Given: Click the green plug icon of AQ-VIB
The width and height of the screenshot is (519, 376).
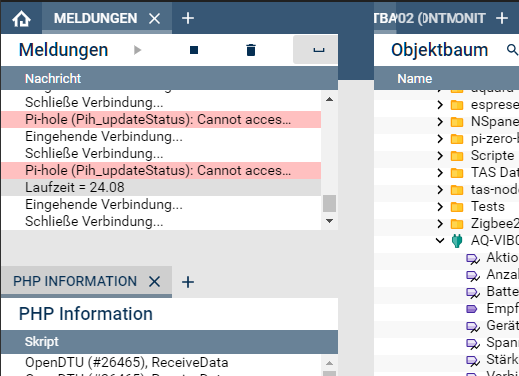Looking at the screenshot, I should point(457,241).
